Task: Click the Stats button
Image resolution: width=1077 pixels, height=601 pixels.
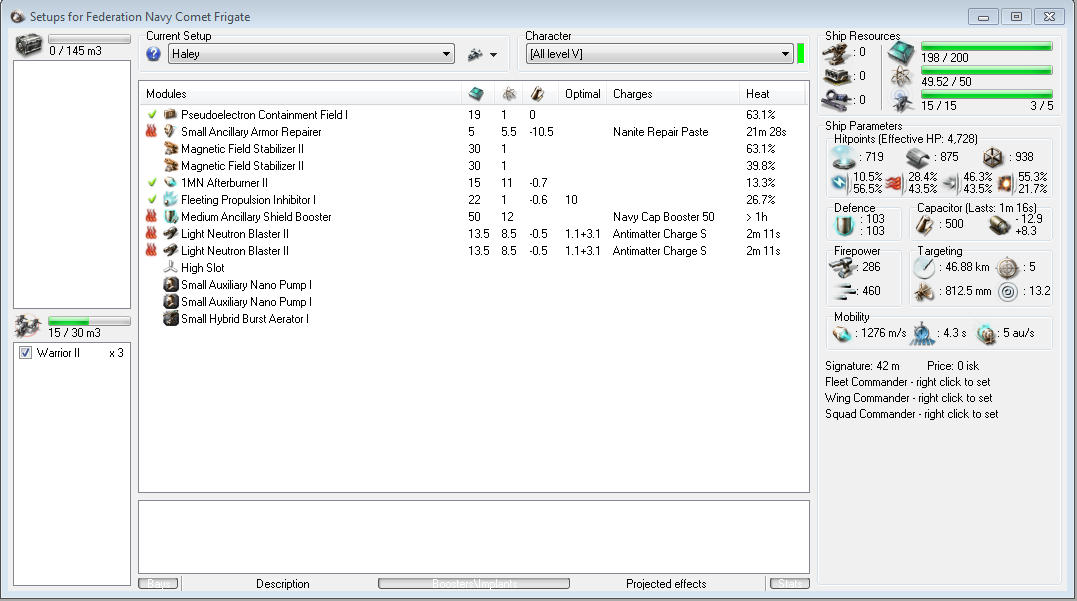Action: [x=790, y=584]
